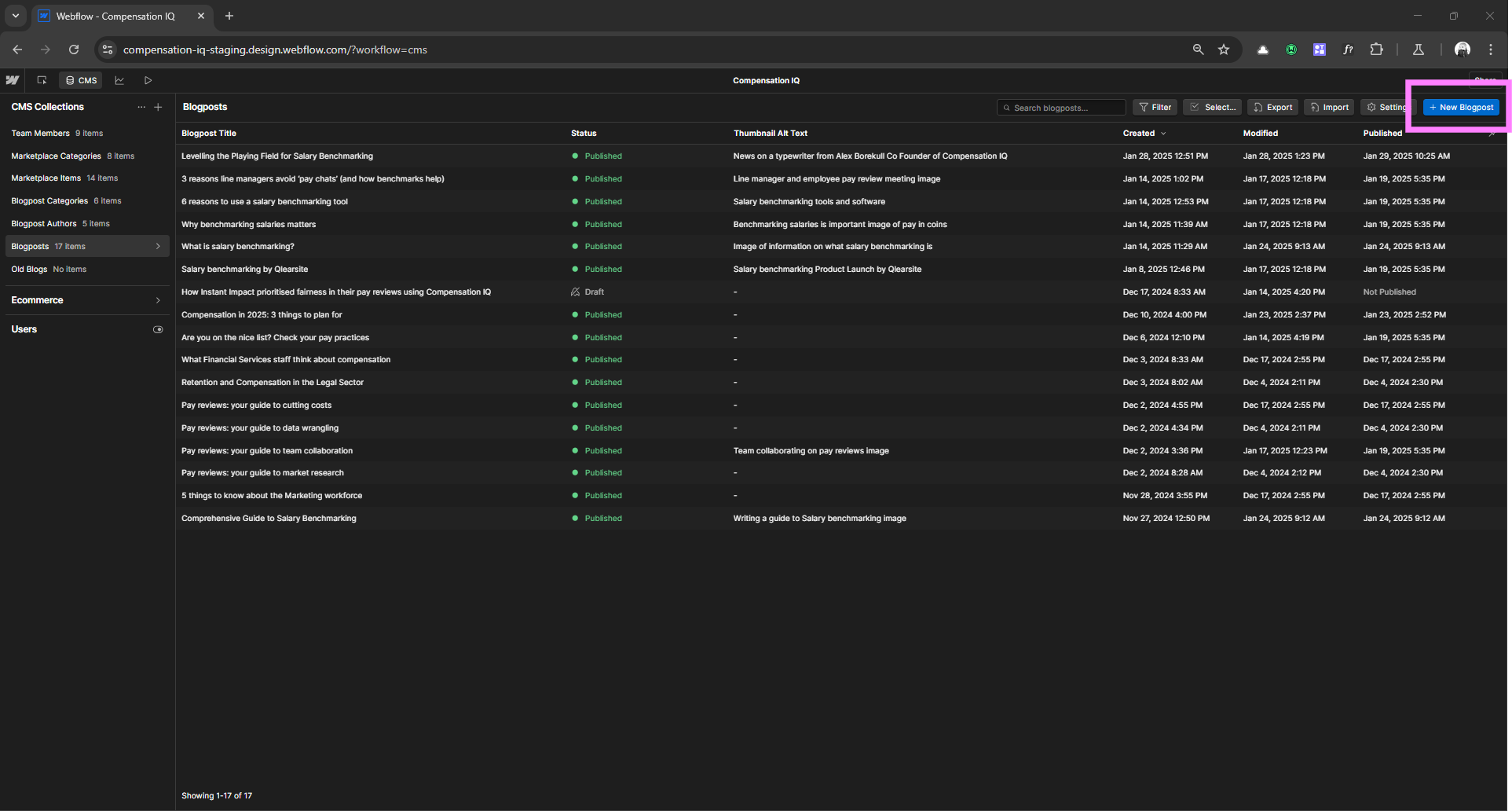The image size is (1512, 811).
Task: Open 'Are you on the nice list?' post
Action: [275, 338]
